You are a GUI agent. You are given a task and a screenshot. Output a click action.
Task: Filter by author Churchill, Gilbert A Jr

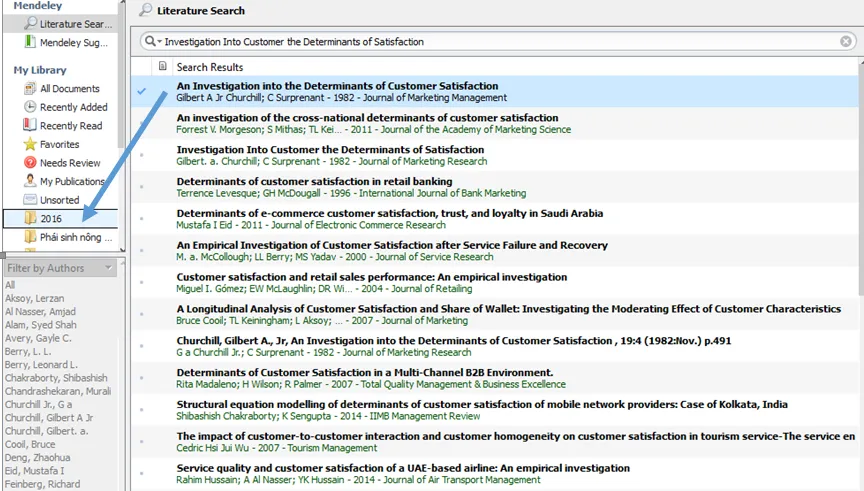tap(49, 418)
